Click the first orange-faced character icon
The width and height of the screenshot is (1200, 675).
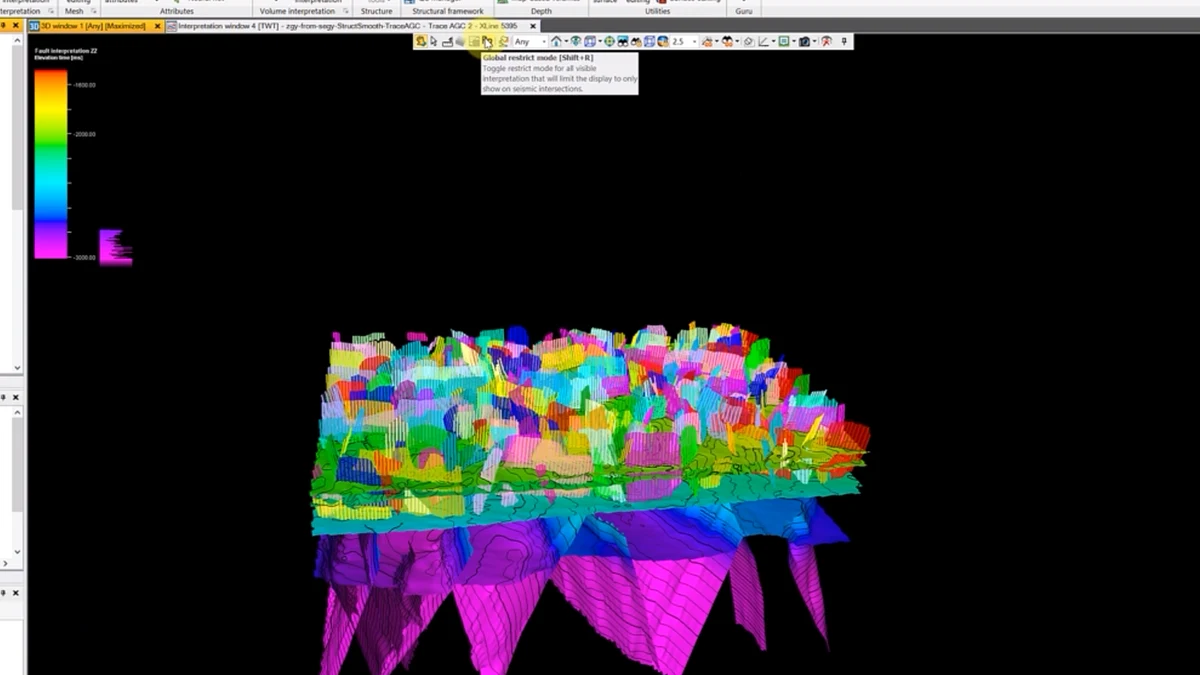tap(708, 42)
